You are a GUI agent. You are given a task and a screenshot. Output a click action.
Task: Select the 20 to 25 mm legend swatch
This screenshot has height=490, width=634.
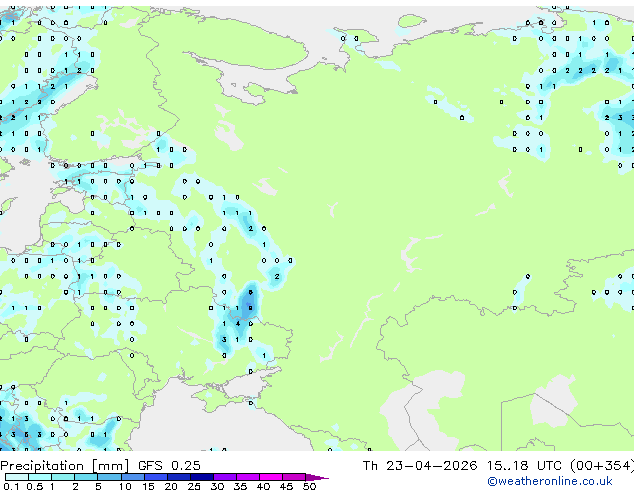(x=179, y=477)
